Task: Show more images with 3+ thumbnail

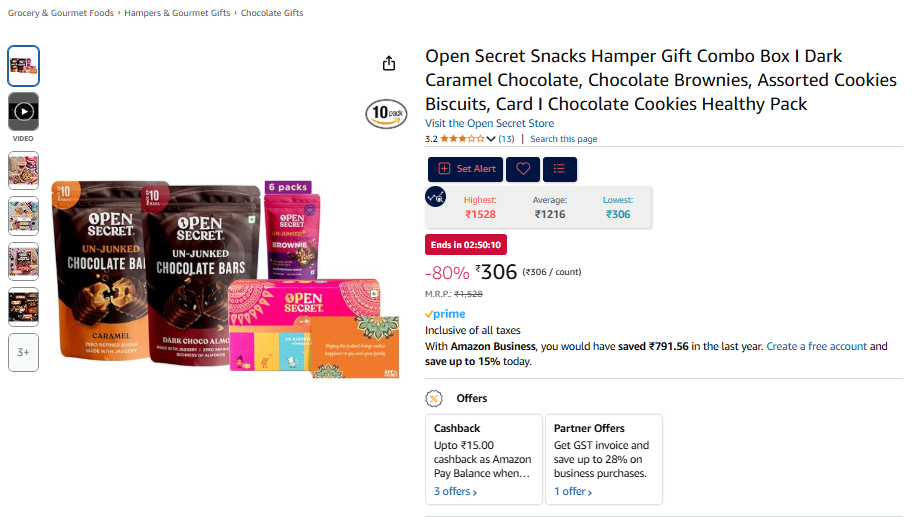Action: pyautogui.click(x=23, y=352)
